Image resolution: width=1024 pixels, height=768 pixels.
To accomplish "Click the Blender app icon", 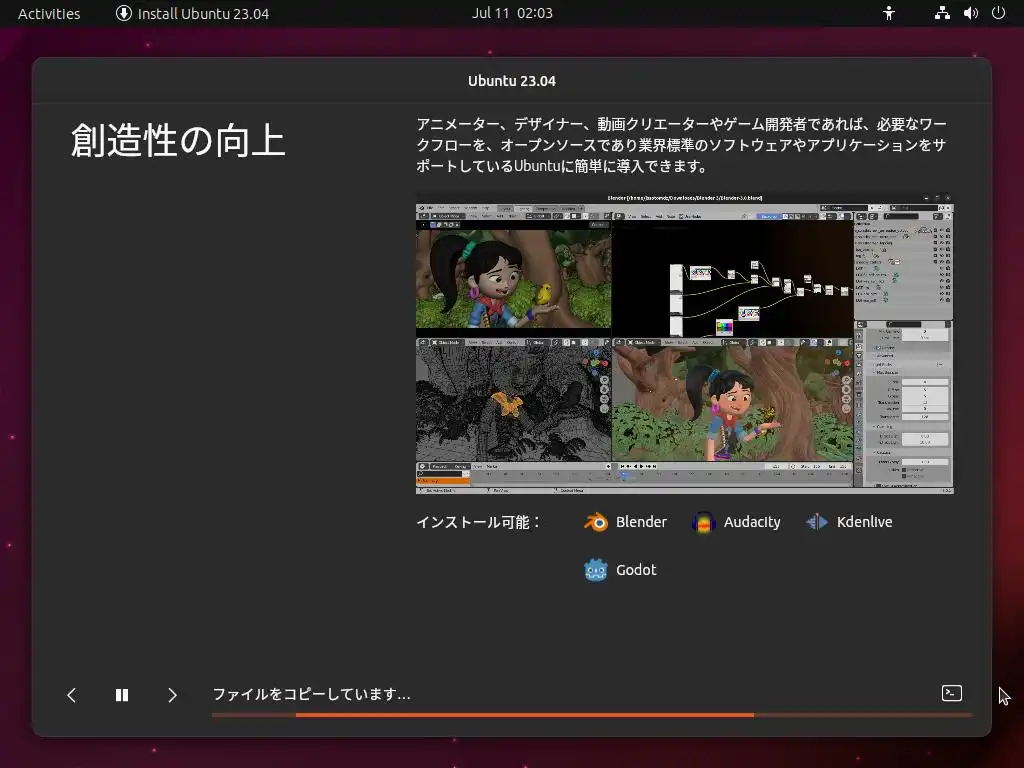I will point(596,522).
